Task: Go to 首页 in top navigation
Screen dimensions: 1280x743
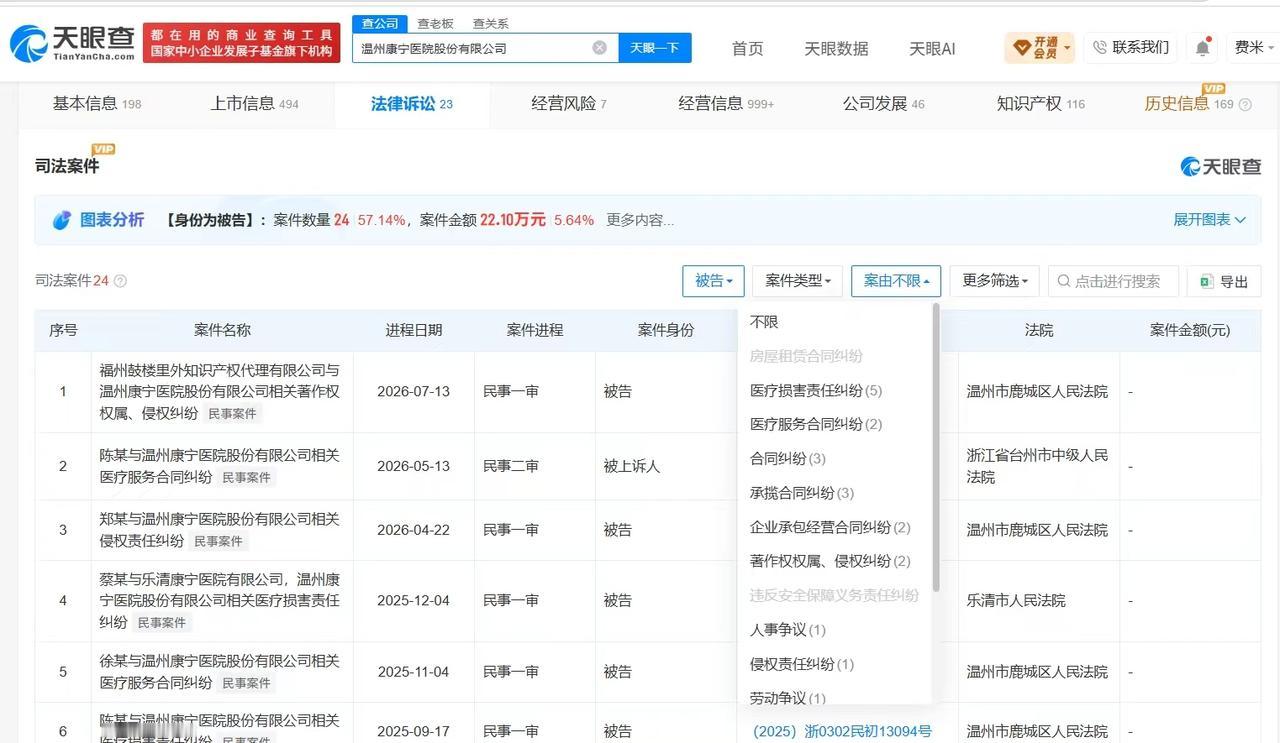Action: click(747, 48)
